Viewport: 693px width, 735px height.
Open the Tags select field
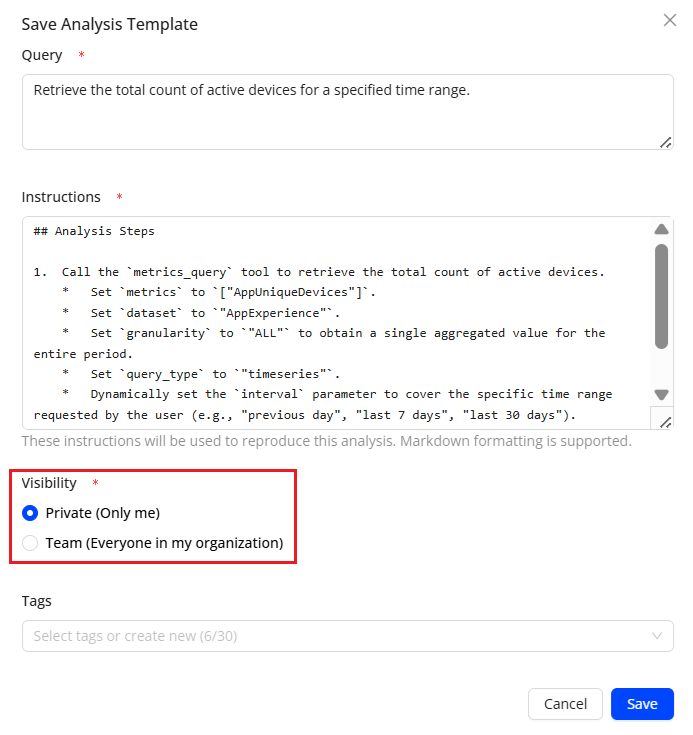tap(340, 636)
